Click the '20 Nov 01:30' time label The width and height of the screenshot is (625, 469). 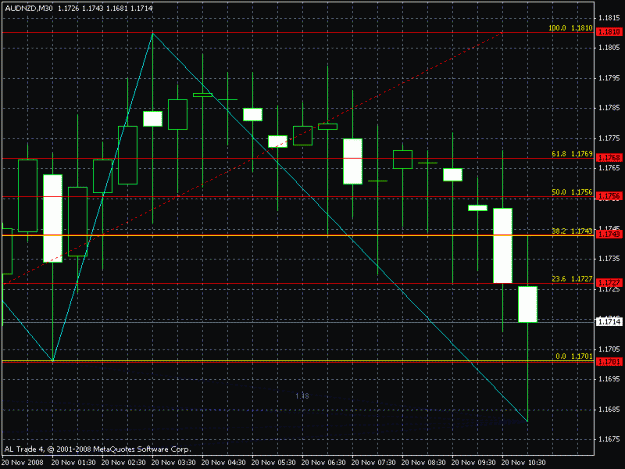pyautogui.click(x=73, y=463)
